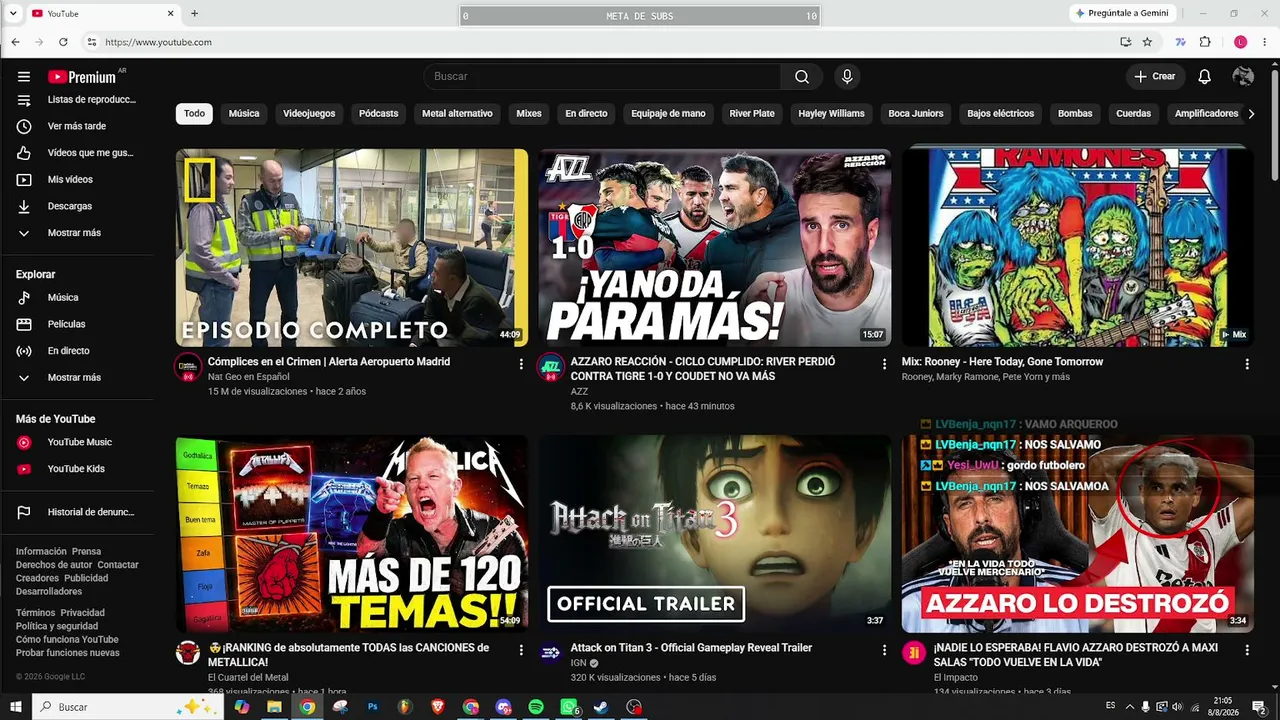Open Steam from the taskbar
Screen dimensions: 1280x720
pos(601,707)
